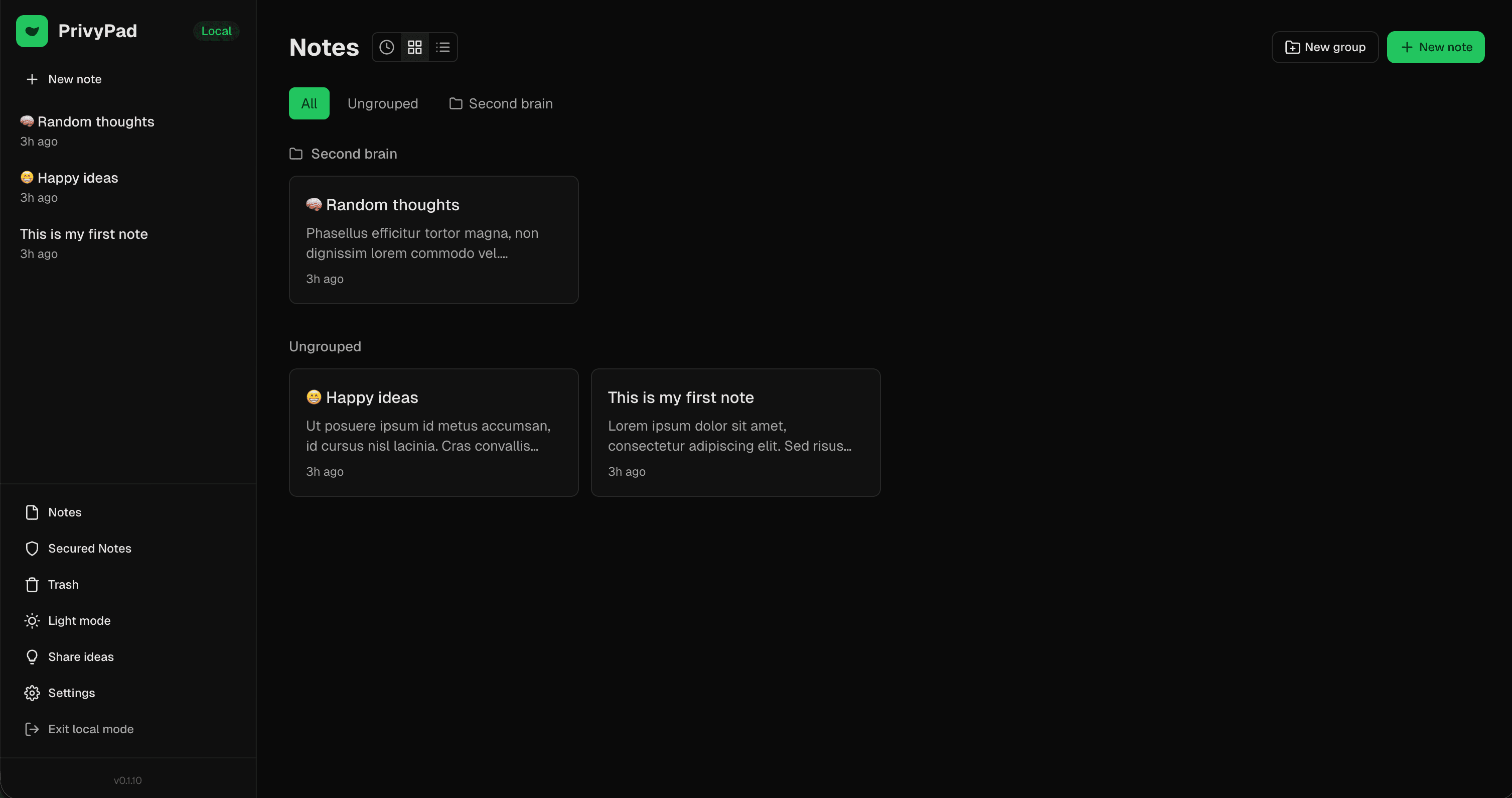Click the Notes document icon in sidebar
Viewport: 1512px width, 798px height.
pos(32,512)
